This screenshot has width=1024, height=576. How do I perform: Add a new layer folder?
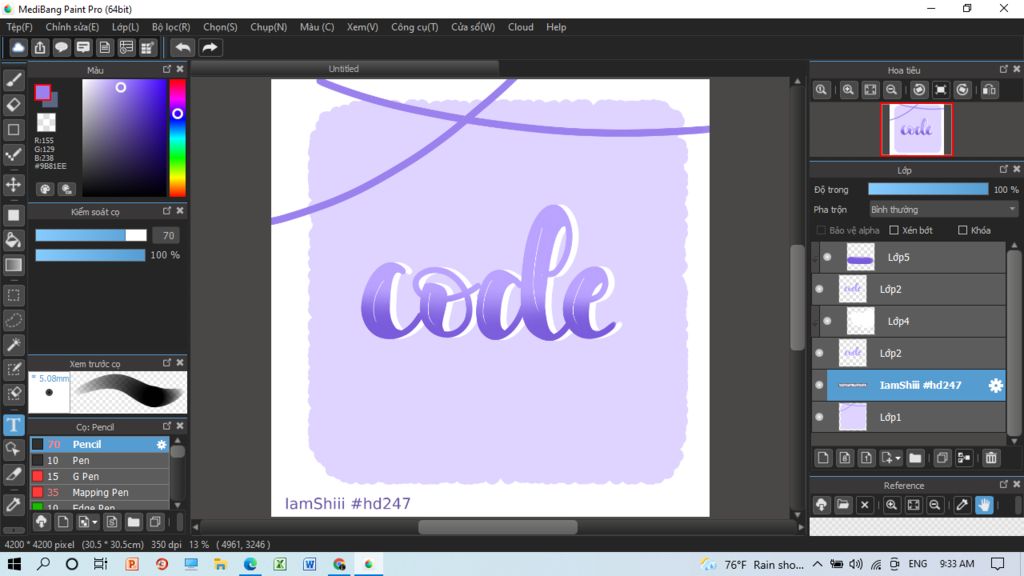pyautogui.click(x=915, y=458)
